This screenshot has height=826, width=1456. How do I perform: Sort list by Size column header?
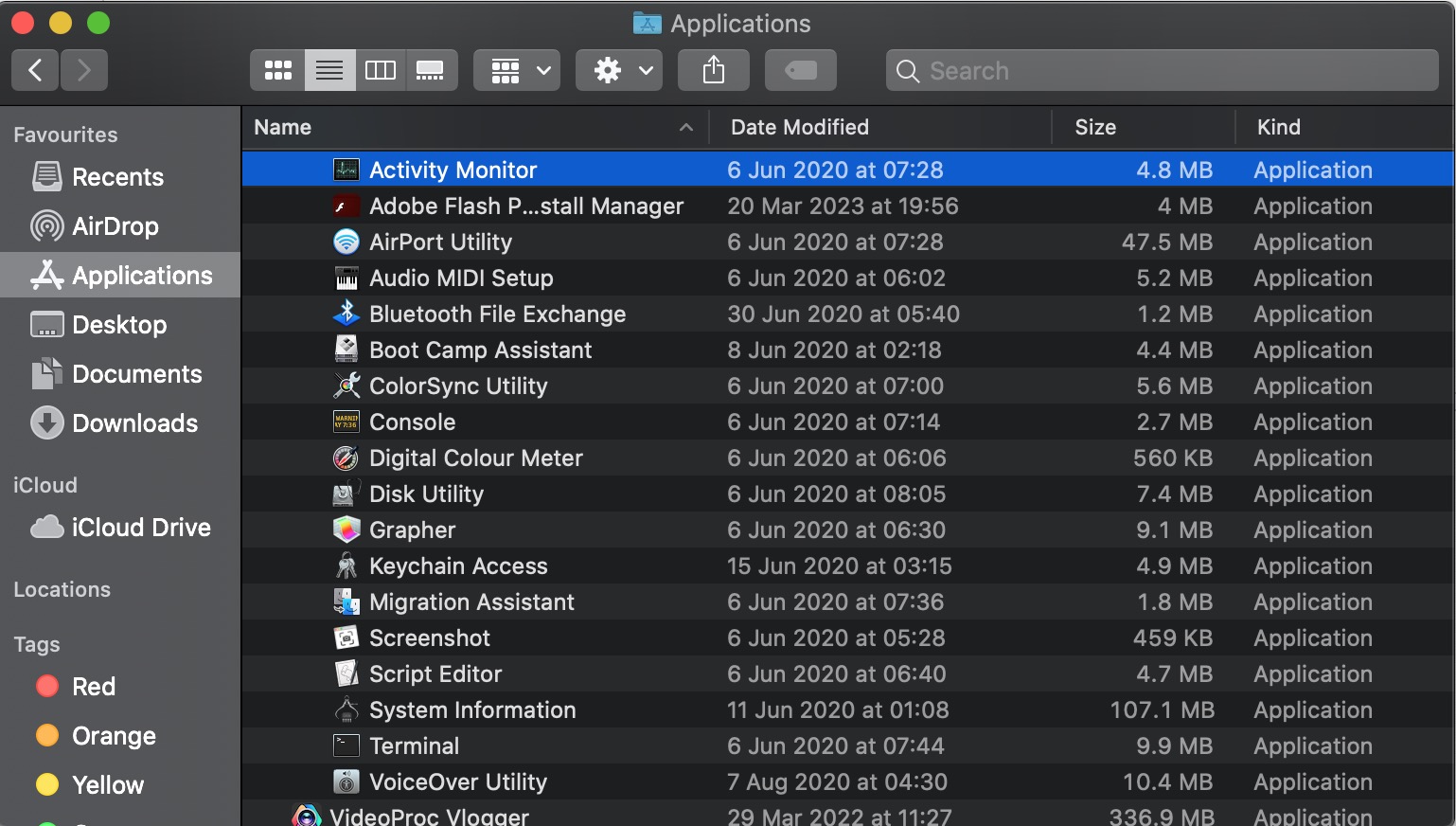[1144, 127]
